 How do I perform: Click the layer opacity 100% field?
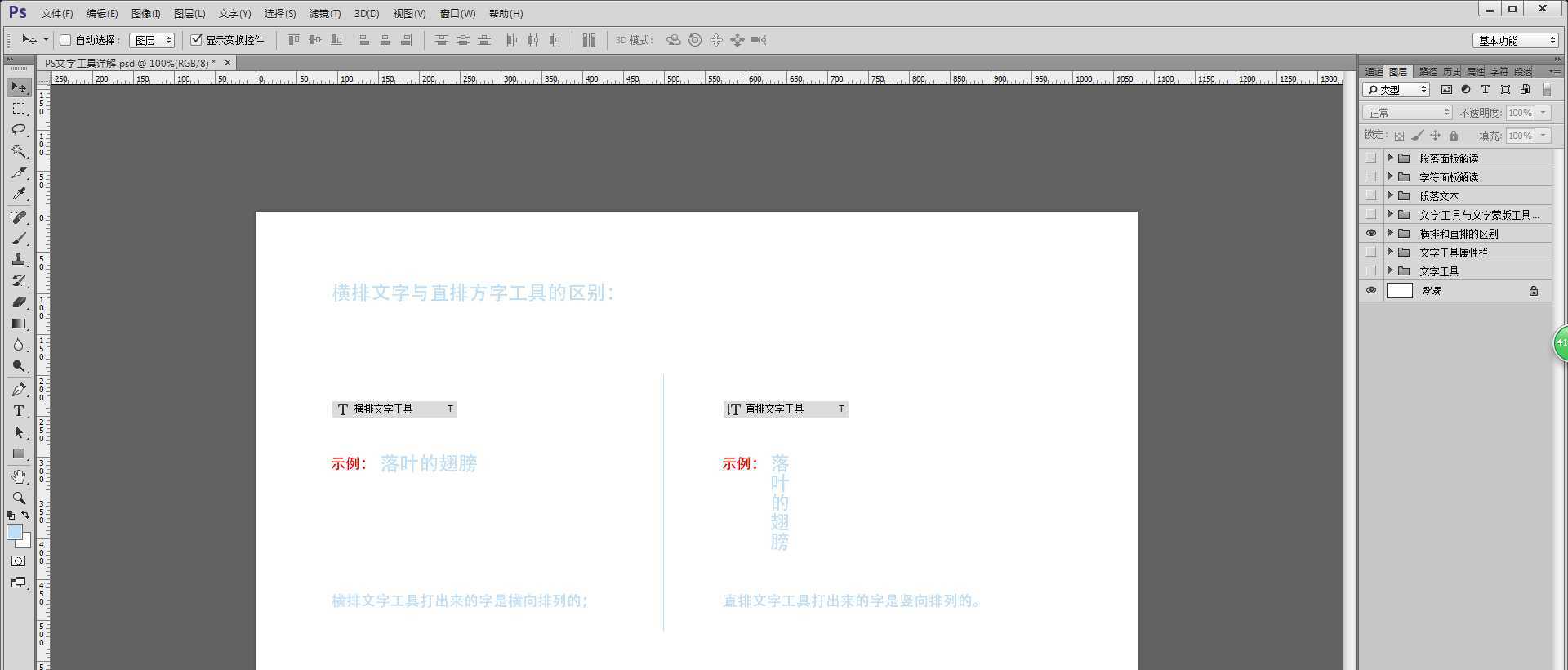pyautogui.click(x=1520, y=113)
